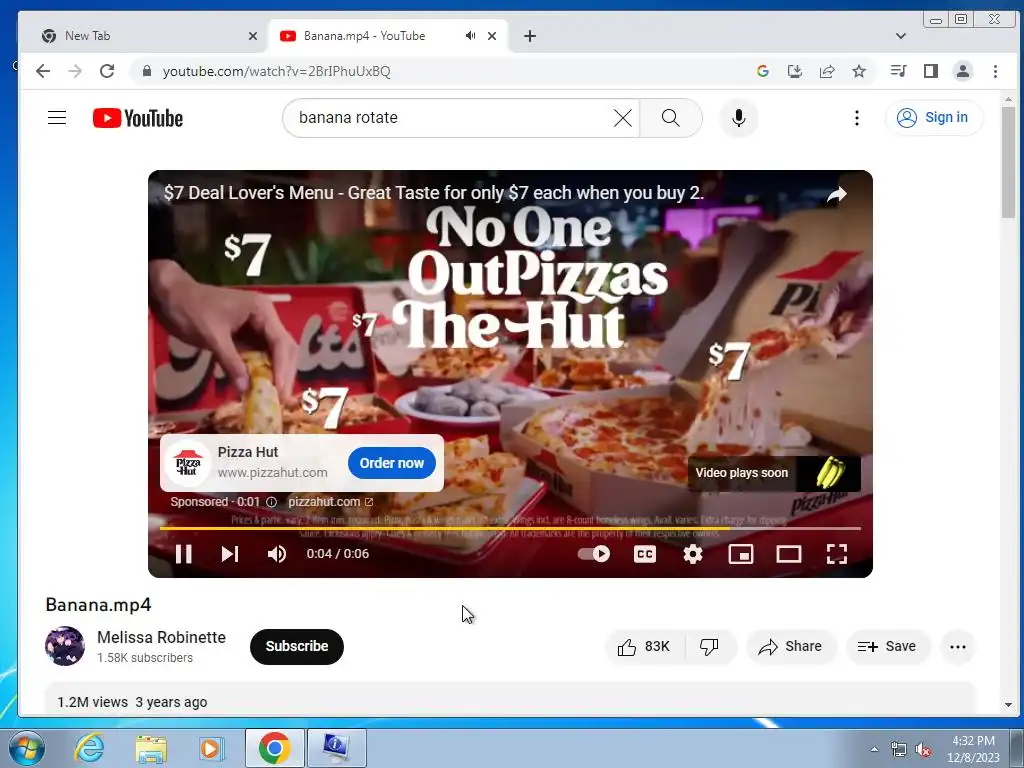Open the tab search dropdown chevron
Image resolution: width=1024 pixels, height=768 pixels.
(x=901, y=36)
